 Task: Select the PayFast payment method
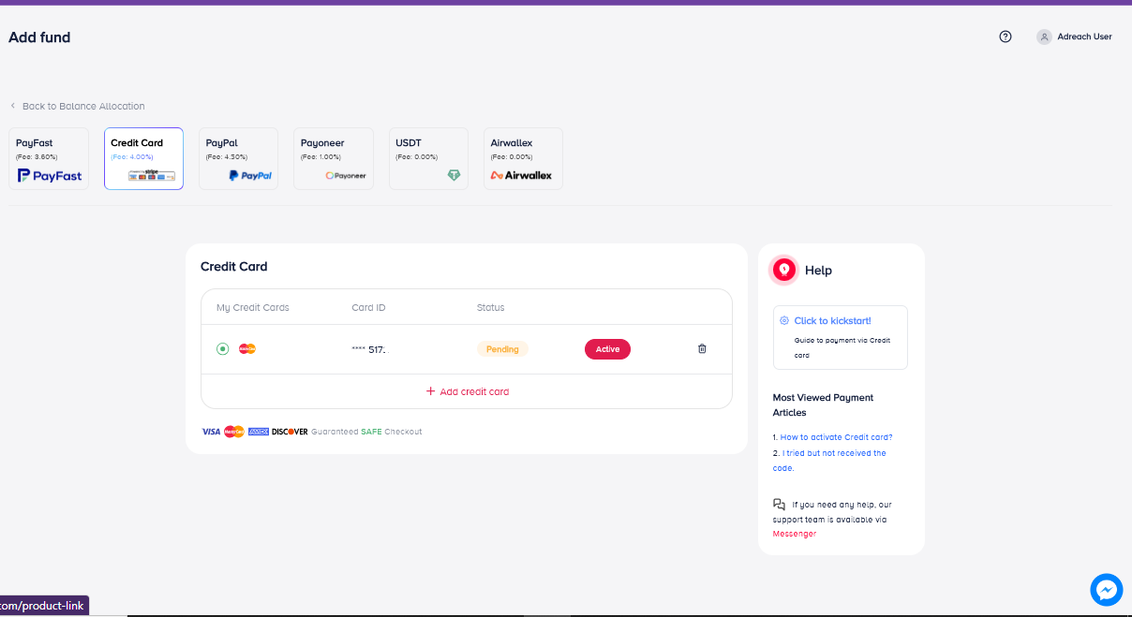click(49, 159)
